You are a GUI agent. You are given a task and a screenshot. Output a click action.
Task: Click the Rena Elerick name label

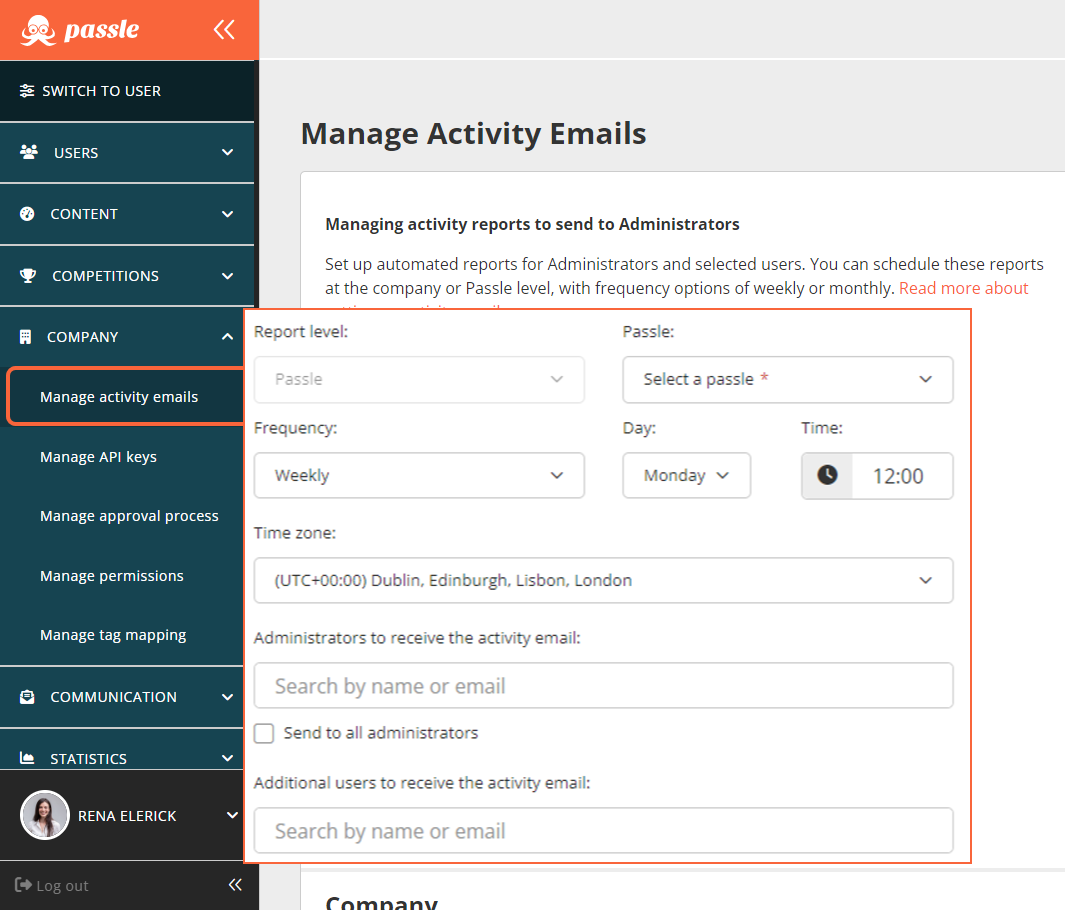click(x=127, y=816)
